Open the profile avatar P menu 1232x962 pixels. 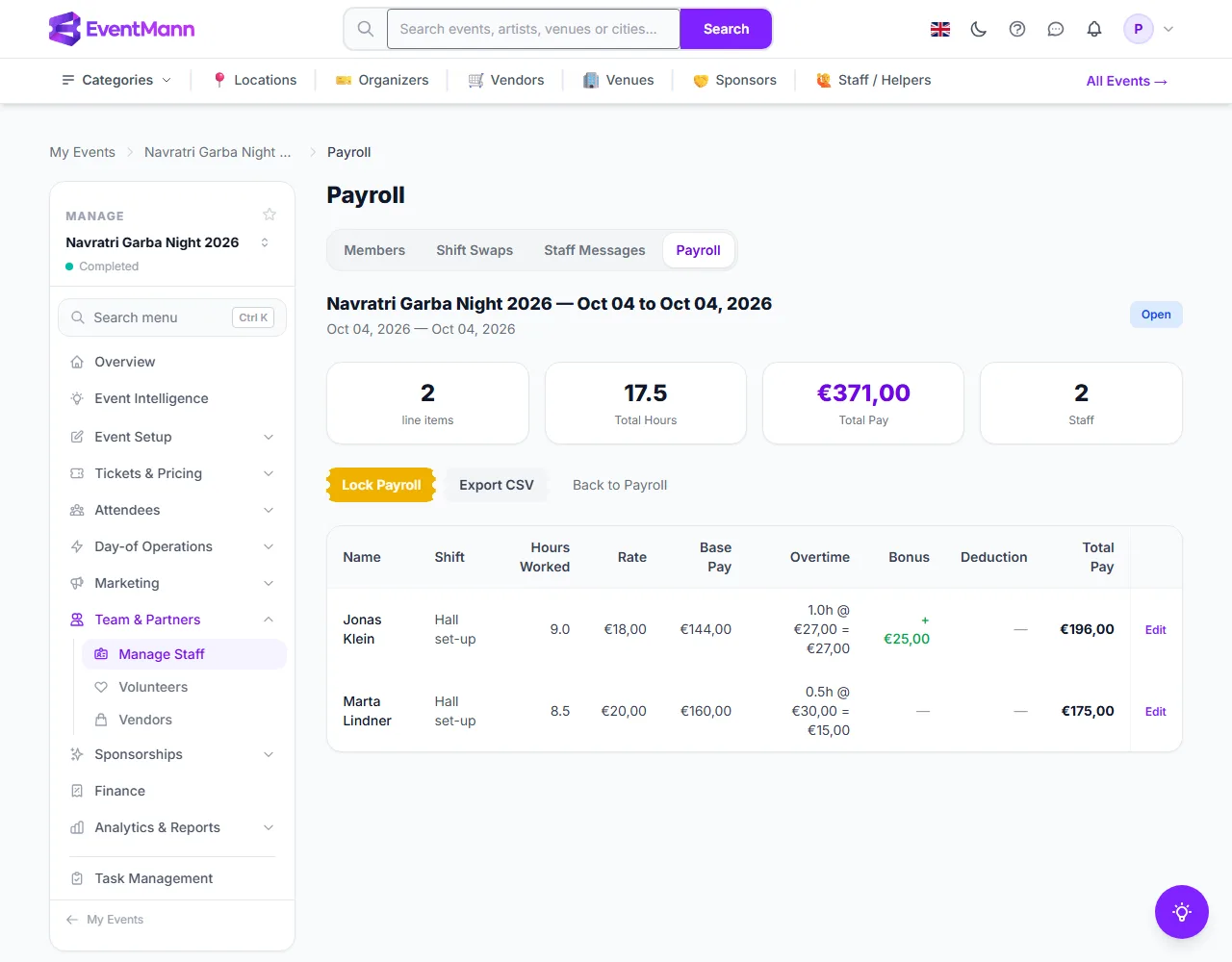1139,29
